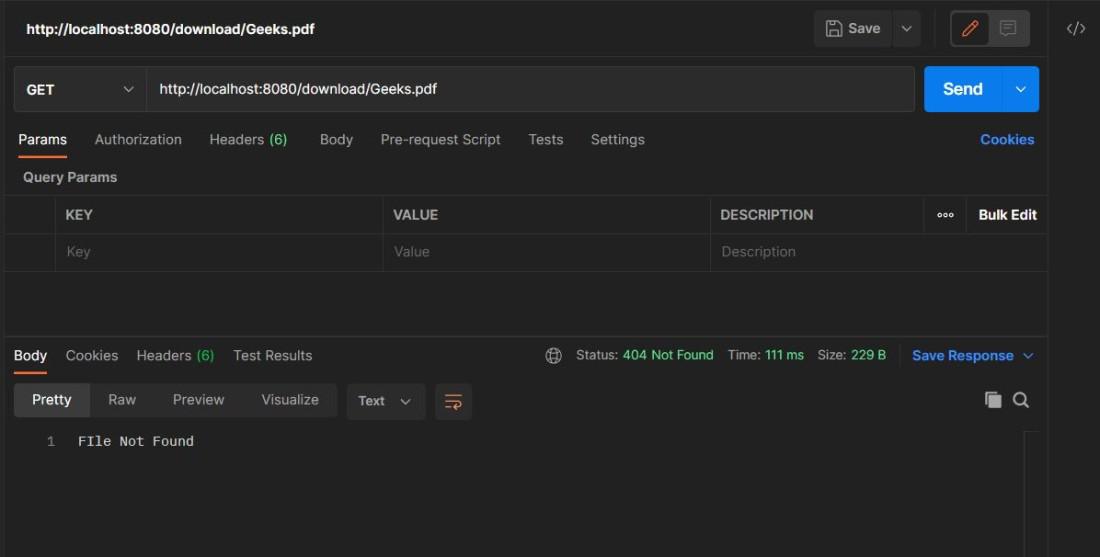Switch to the request Body tab
This screenshot has height=557, width=1100.
tap(336, 140)
